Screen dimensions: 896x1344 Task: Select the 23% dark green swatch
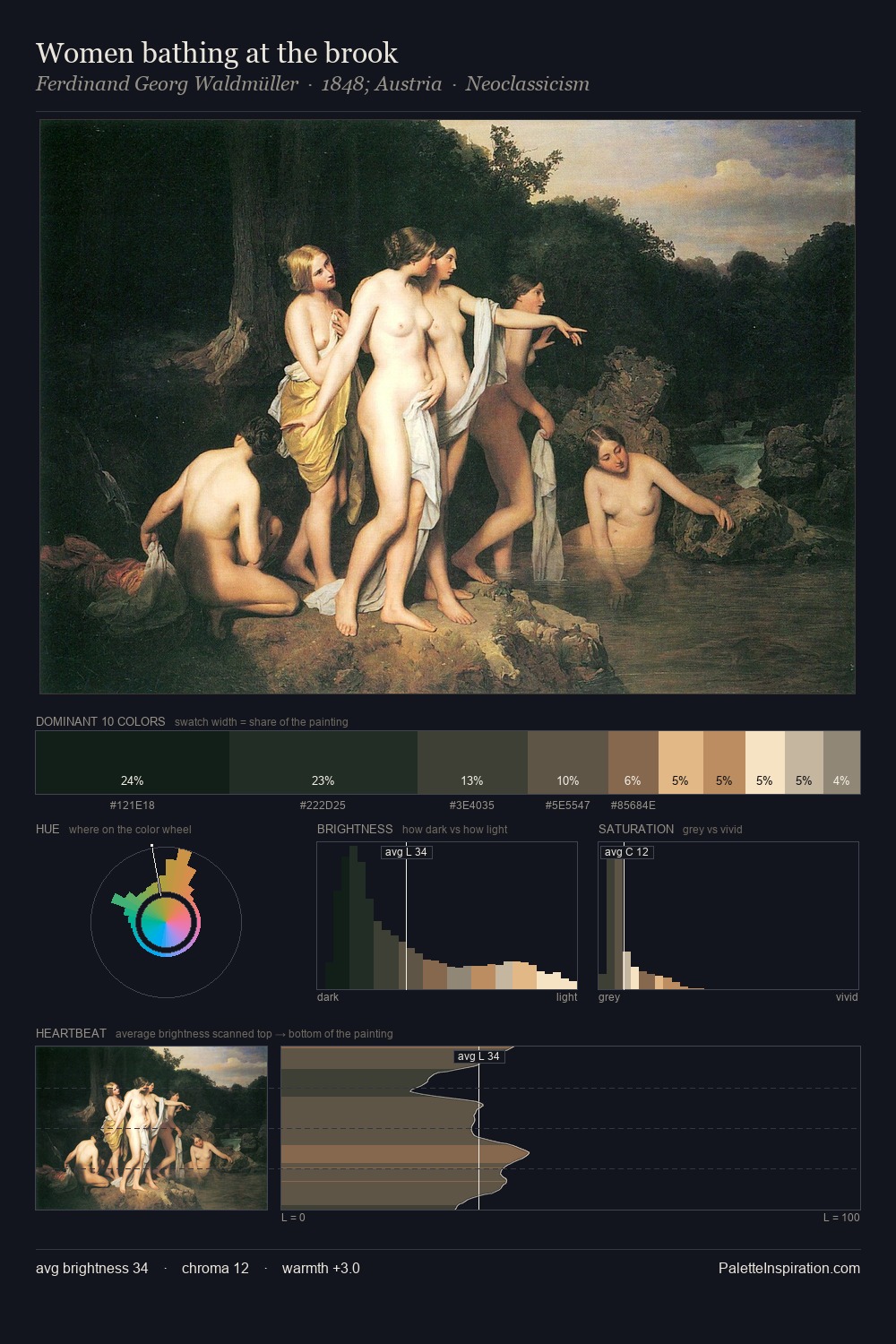point(323,762)
